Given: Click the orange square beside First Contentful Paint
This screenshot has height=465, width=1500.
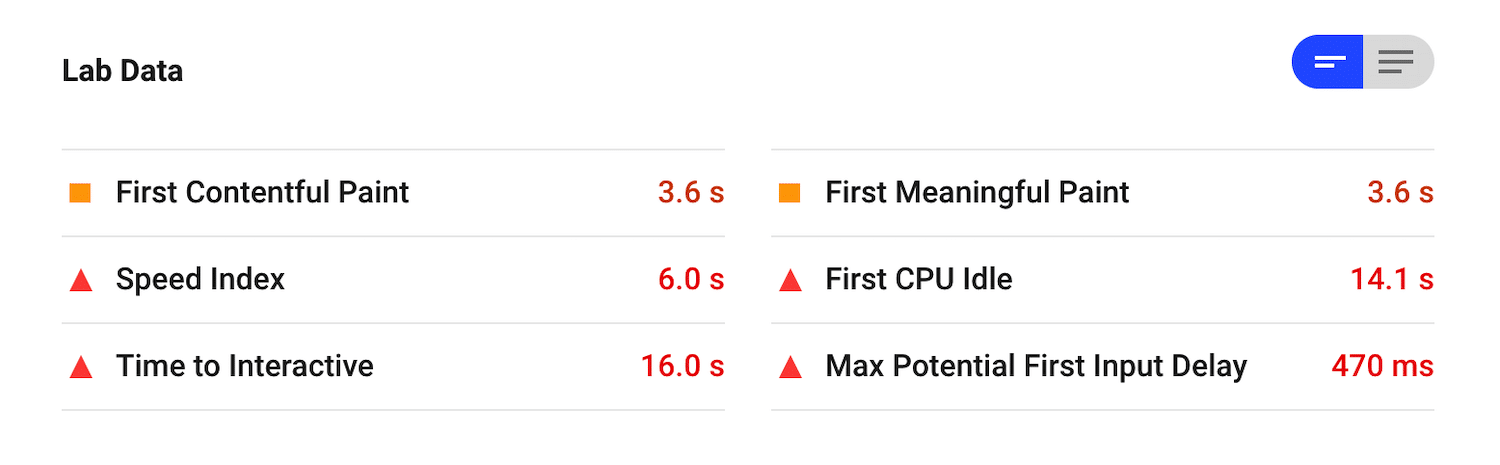Looking at the screenshot, I should 80,193.
